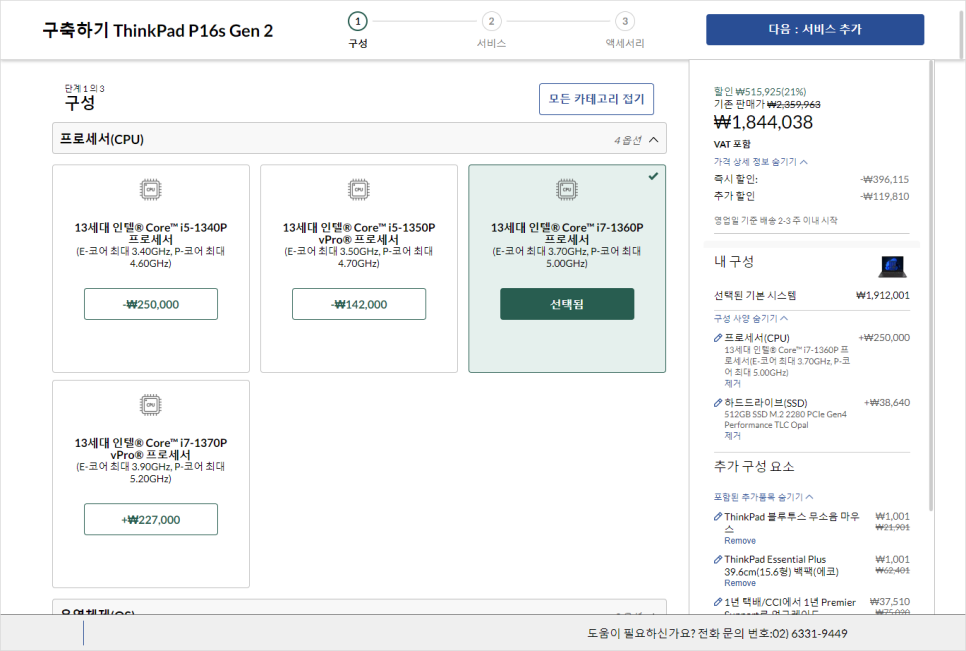
Task: Click the green checkmark on the selected i7-1360P card
Action: (x=653, y=176)
